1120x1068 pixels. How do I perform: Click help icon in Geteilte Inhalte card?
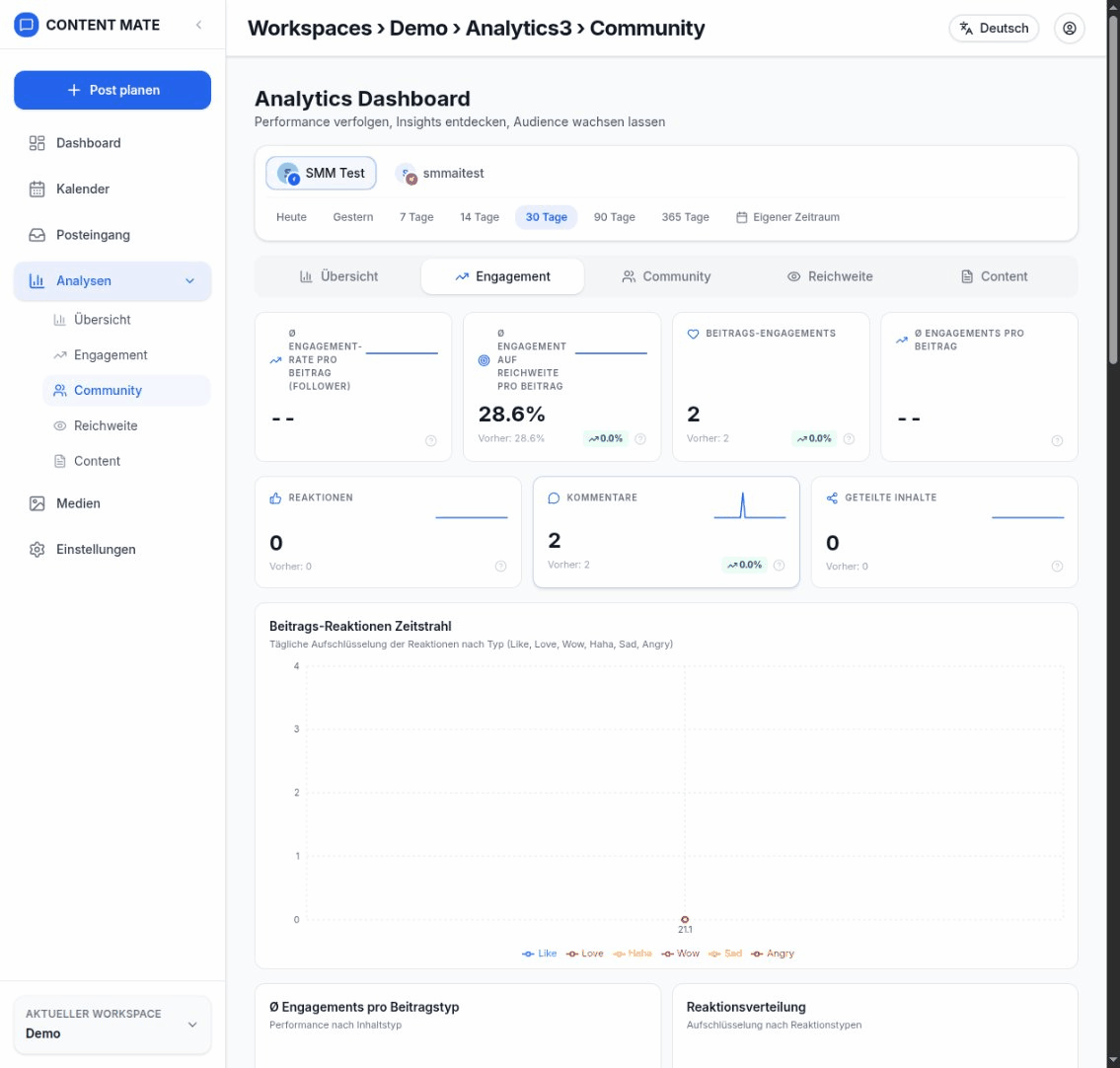[1057, 567]
